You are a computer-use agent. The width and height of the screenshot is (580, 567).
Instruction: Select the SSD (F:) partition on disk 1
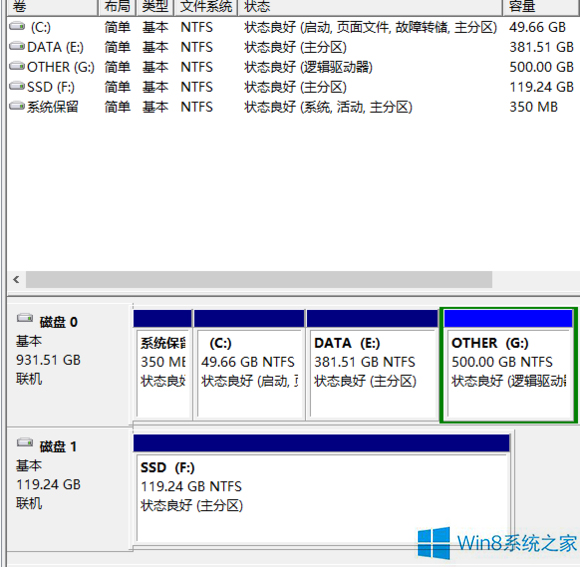[x=321, y=490]
